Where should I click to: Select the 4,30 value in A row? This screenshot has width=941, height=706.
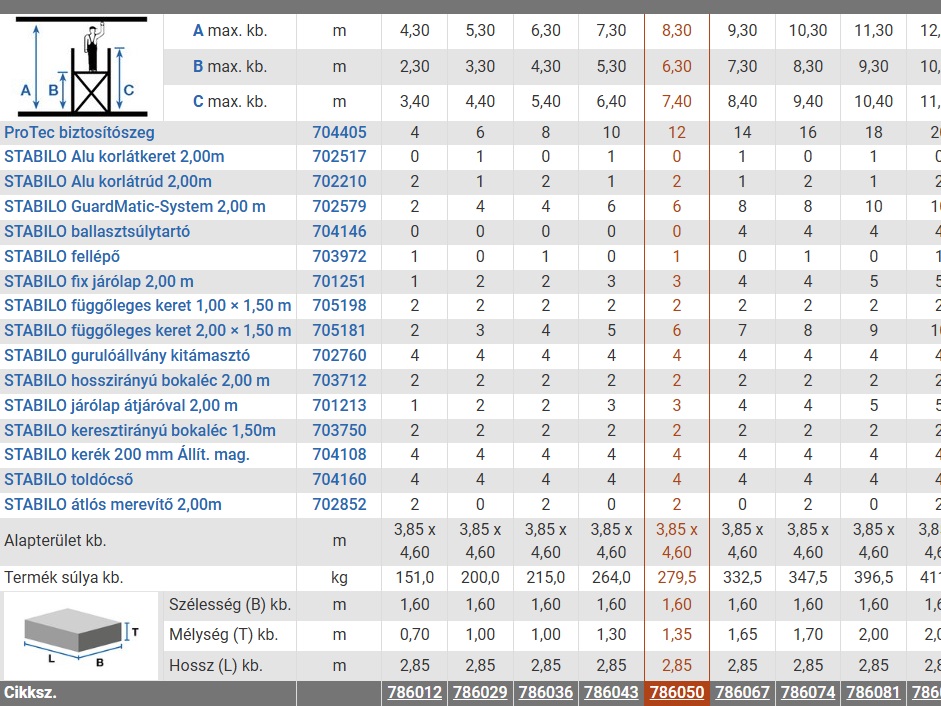click(414, 31)
